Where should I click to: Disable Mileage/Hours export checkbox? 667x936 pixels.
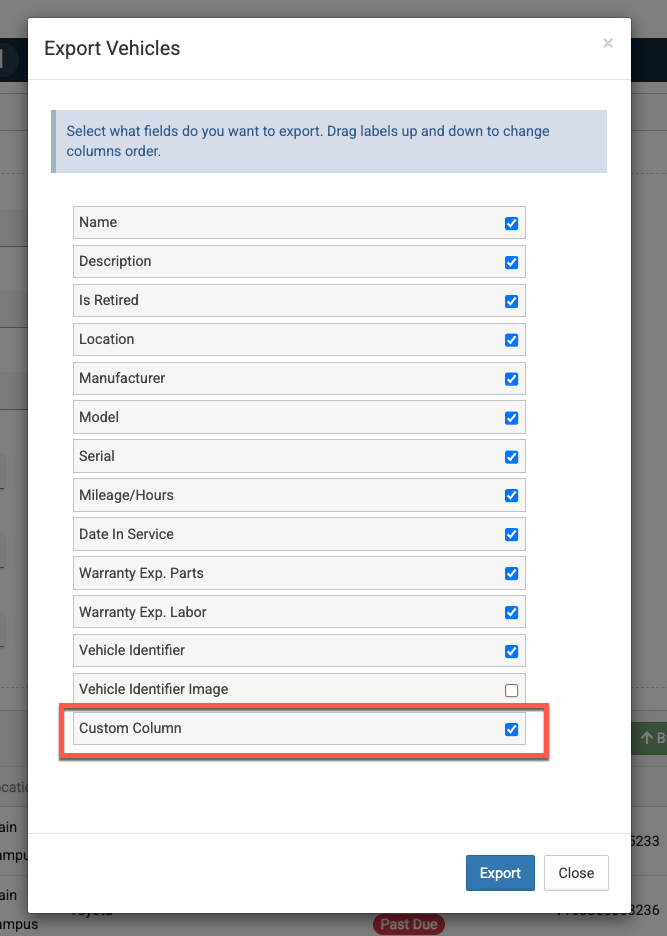(511, 496)
